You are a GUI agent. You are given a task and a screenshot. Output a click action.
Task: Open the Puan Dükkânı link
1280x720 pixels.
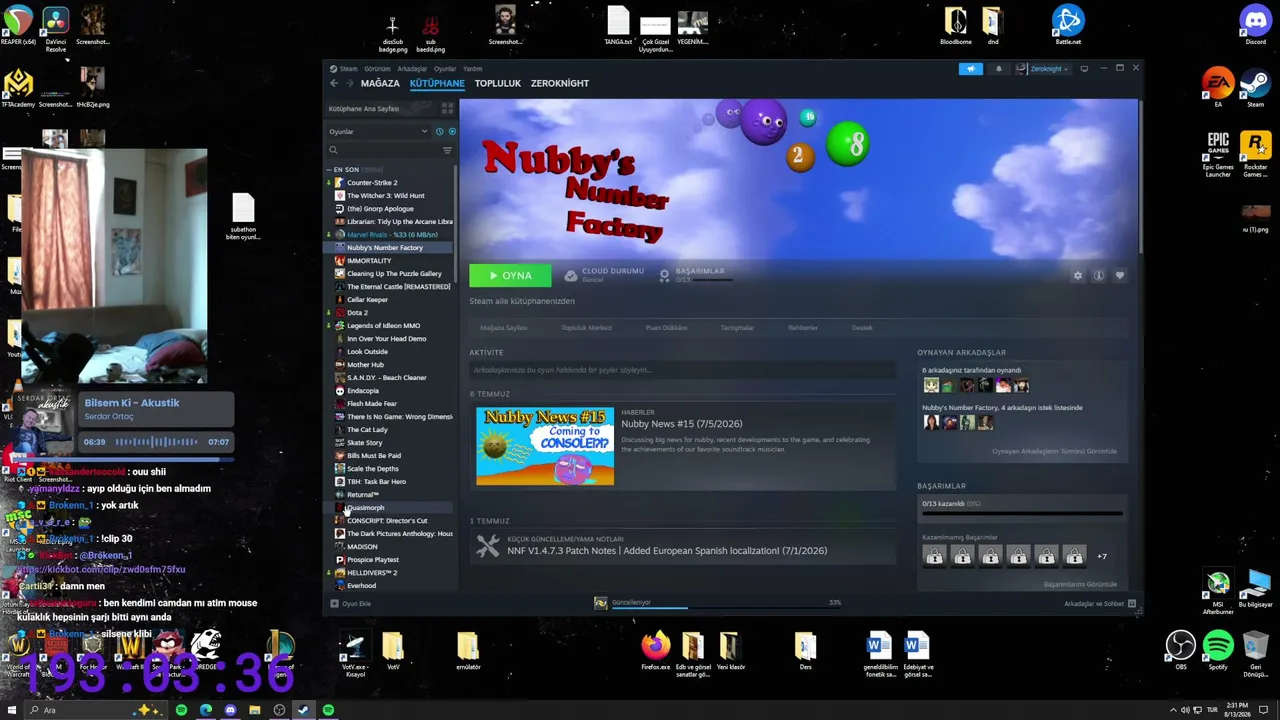(x=666, y=328)
